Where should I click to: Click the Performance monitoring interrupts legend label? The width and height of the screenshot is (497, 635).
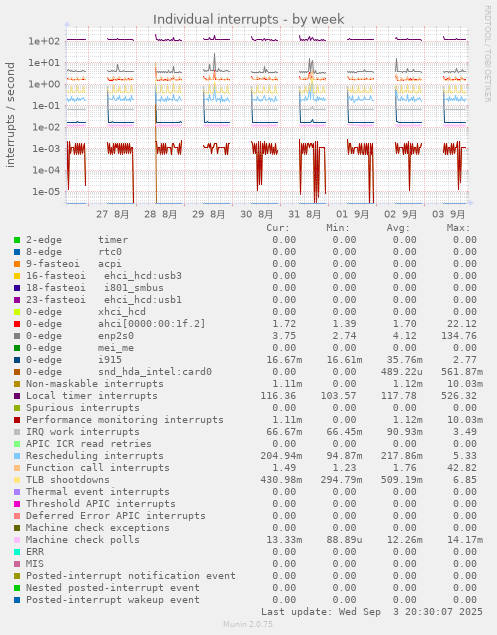(x=125, y=420)
